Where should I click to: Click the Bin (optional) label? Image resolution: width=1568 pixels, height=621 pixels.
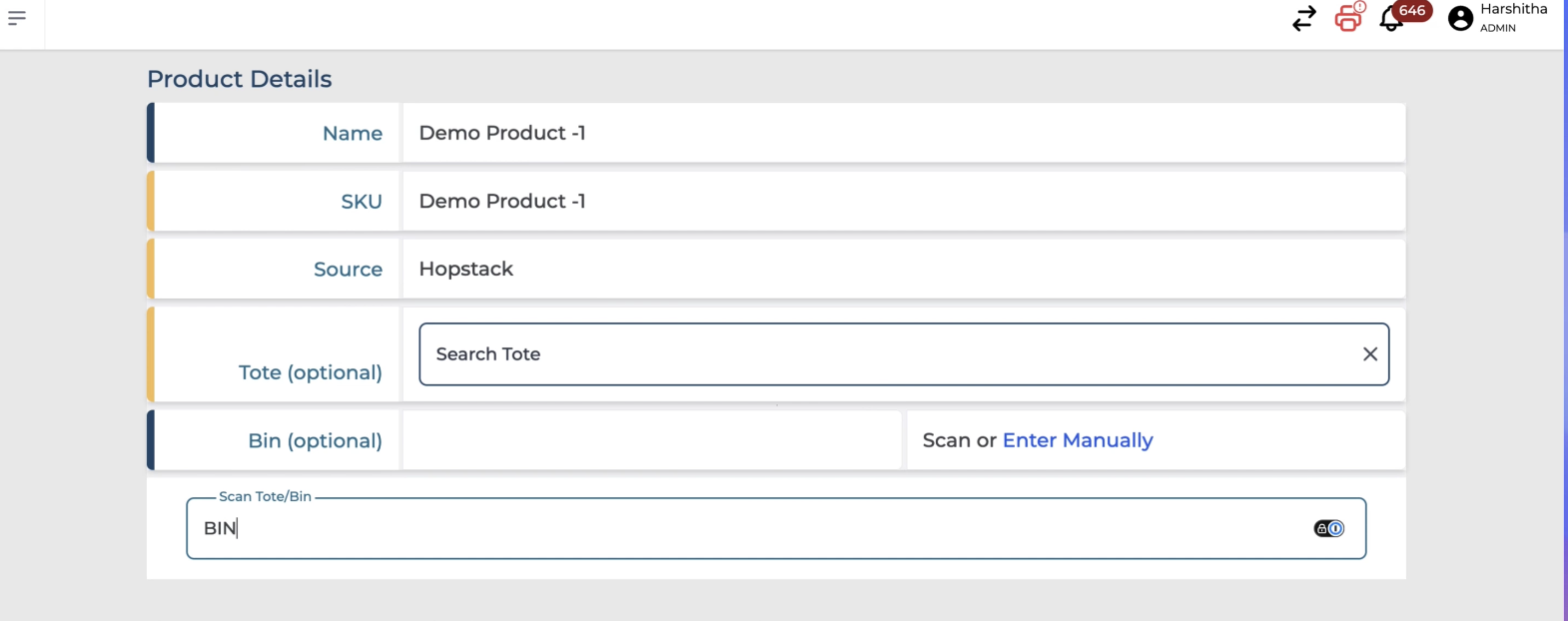pyautogui.click(x=316, y=440)
